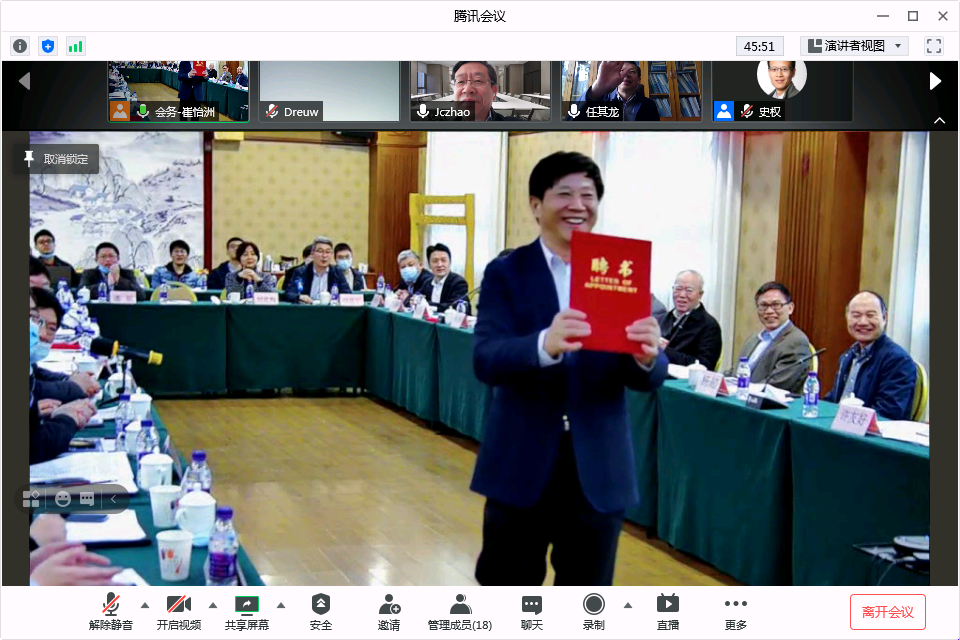The width and height of the screenshot is (960, 640).
Task: Open the speaker view (演讲者视图) dropdown
Action: coord(854,46)
